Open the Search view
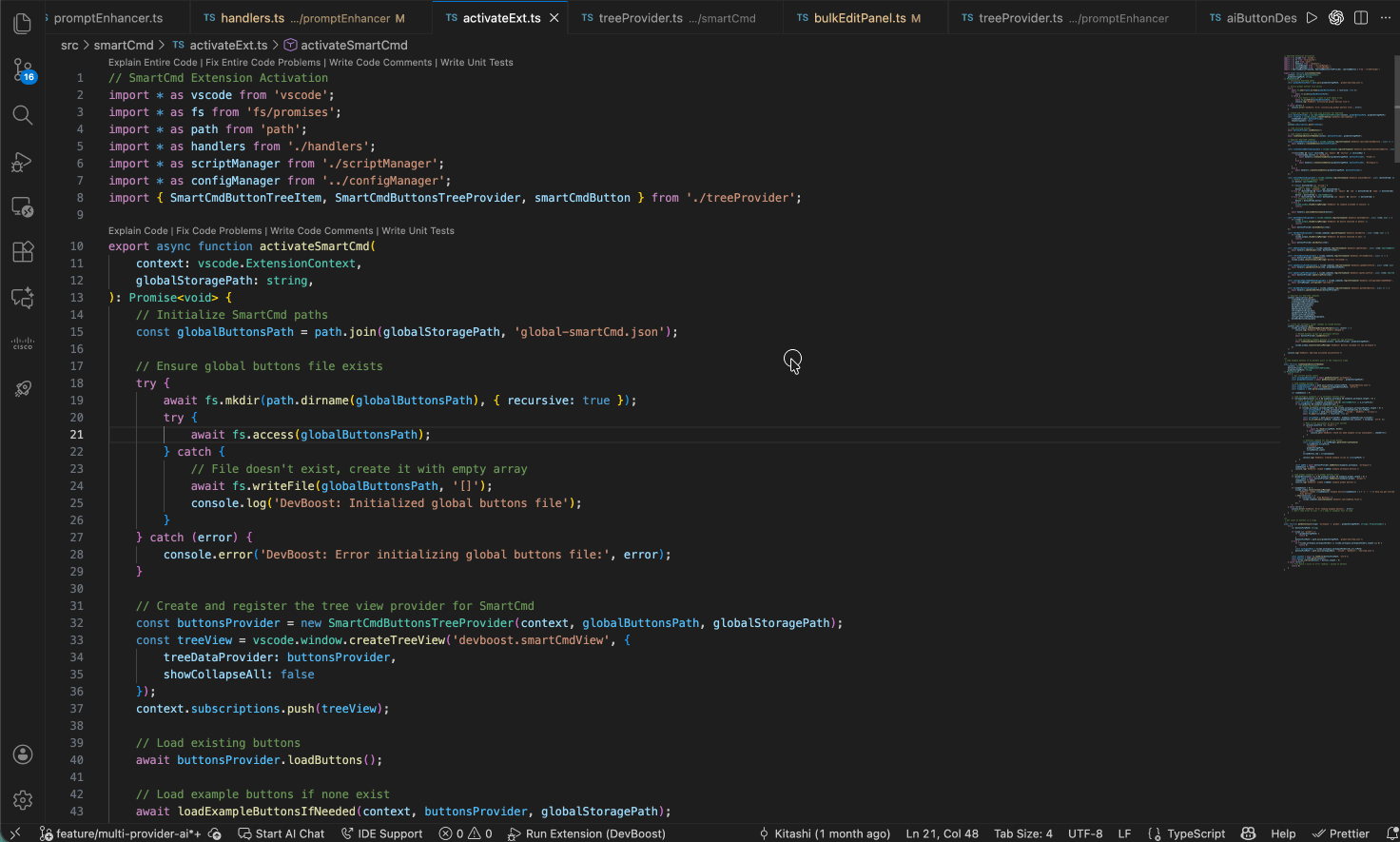1400x842 pixels. point(22,115)
